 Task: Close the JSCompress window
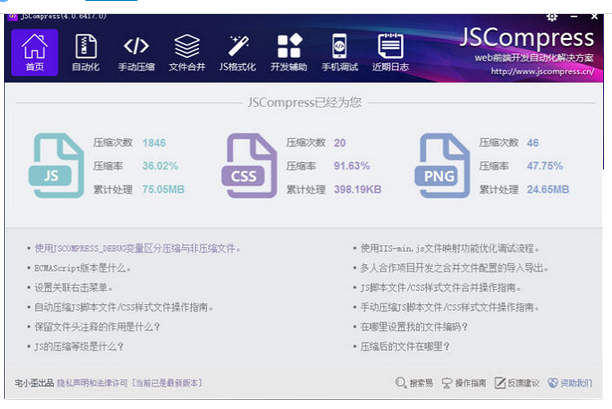[594, 17]
